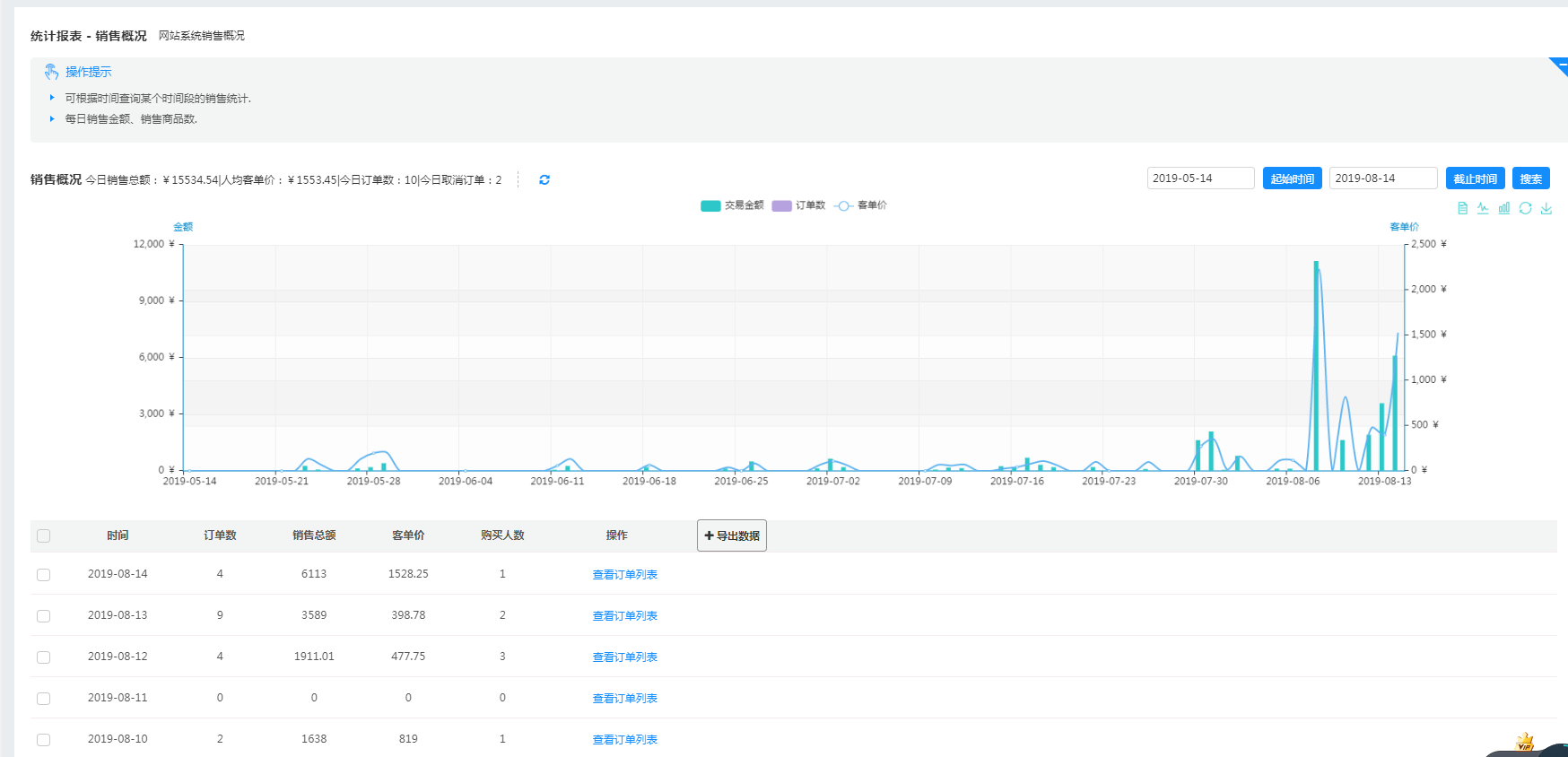Collapse tips panel via top-right blue corner

[1560, 65]
